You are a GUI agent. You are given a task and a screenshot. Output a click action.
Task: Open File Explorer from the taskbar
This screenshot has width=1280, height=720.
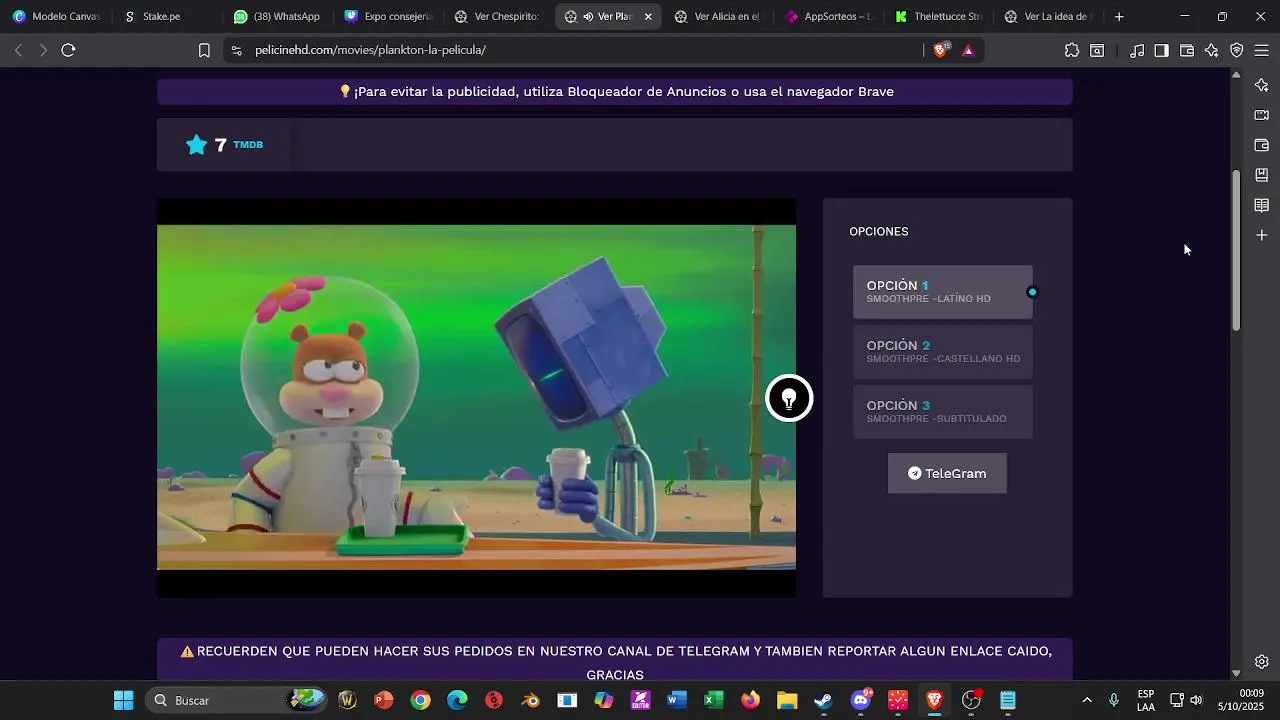point(787,700)
